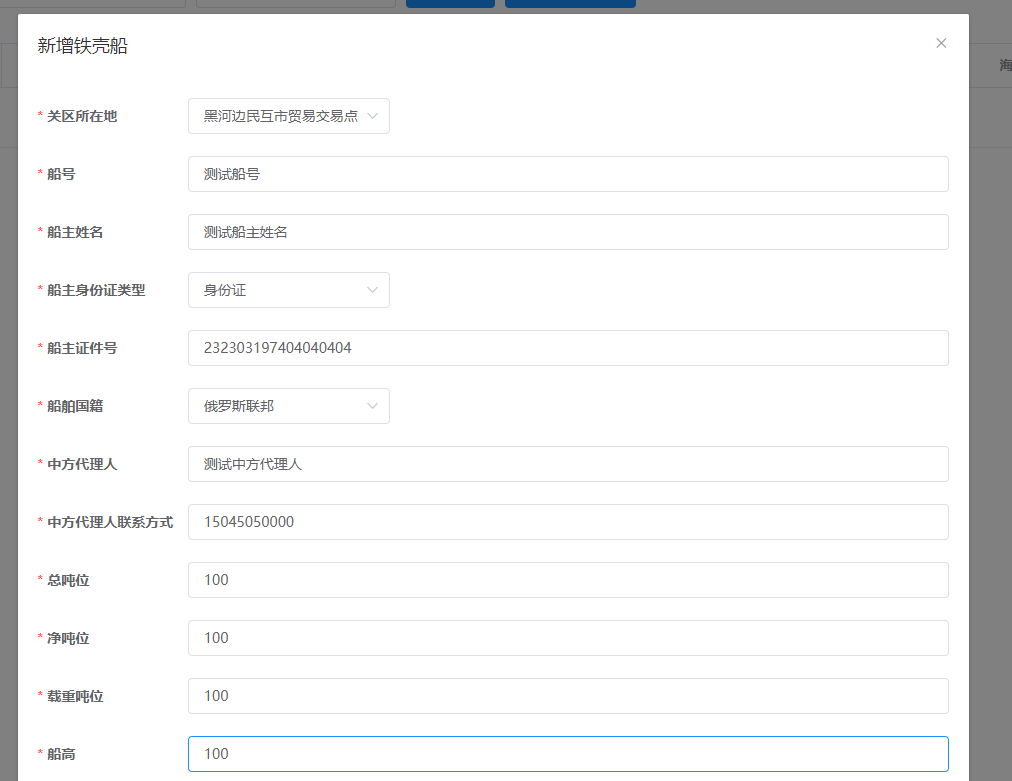
Task: Close the 新增铁壳船 dialog
Action: pyautogui.click(x=941, y=43)
